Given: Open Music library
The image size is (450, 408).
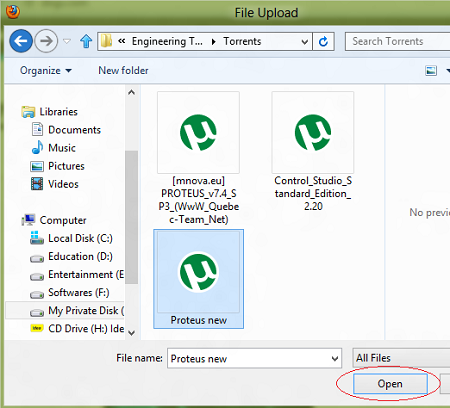Looking at the screenshot, I should (x=62, y=148).
